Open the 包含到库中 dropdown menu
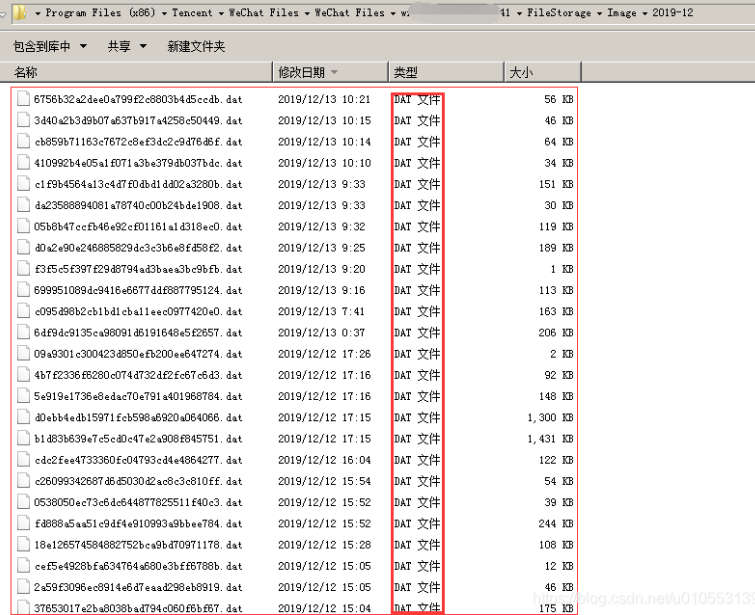This screenshot has width=755, height=615. tap(50, 46)
